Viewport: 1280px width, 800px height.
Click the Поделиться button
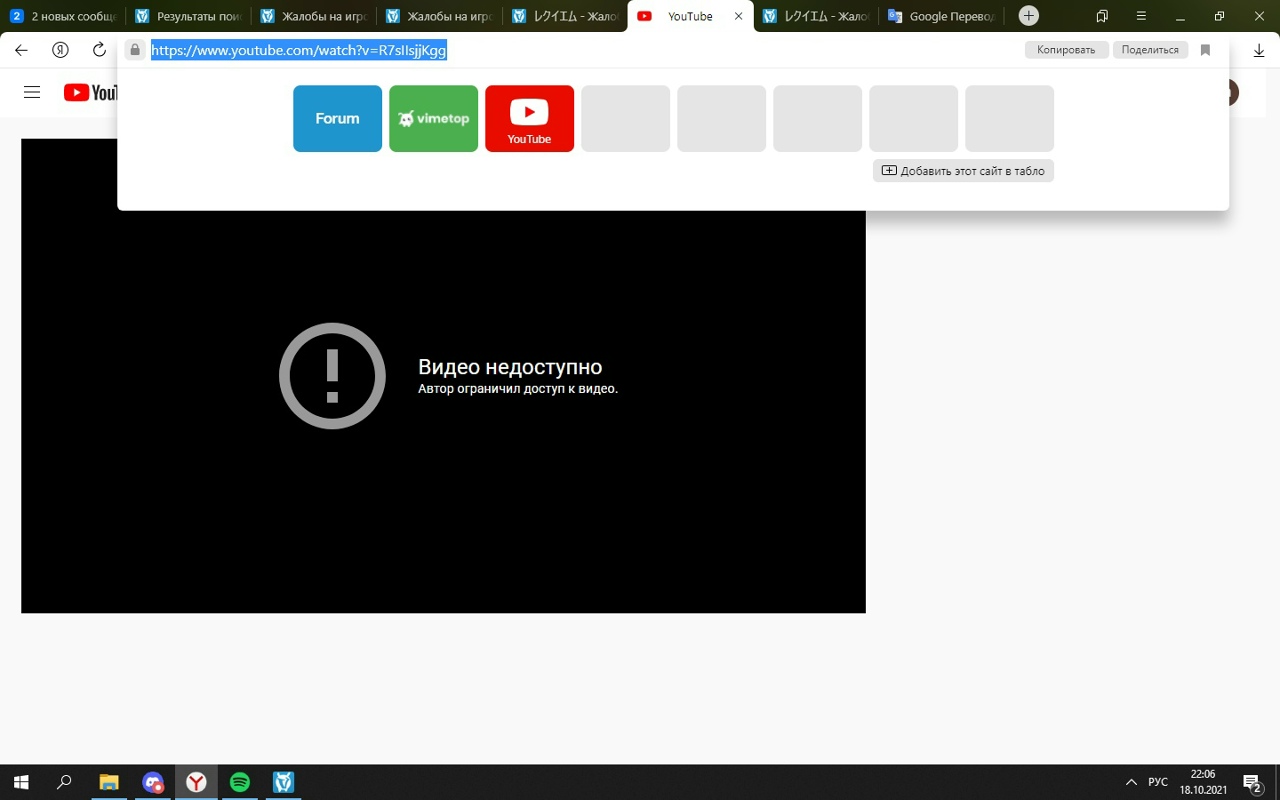tap(1150, 50)
